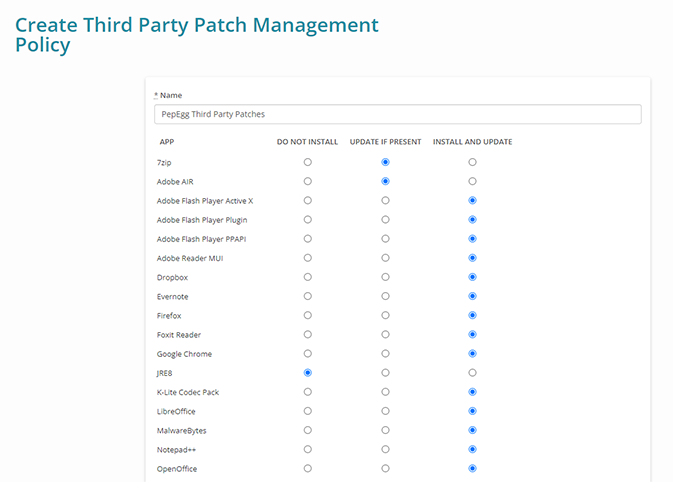Image resolution: width=673 pixels, height=493 pixels.
Task: Set Adobe Flash Player Plugin to Do Not Install
Action: tap(308, 220)
